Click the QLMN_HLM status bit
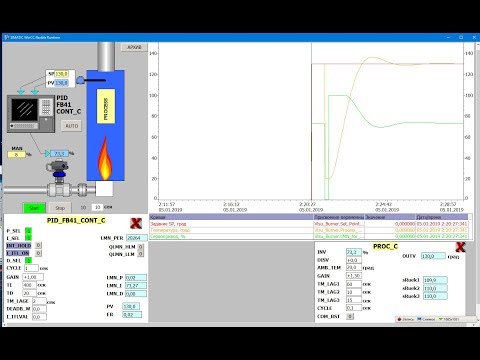 click(141, 247)
